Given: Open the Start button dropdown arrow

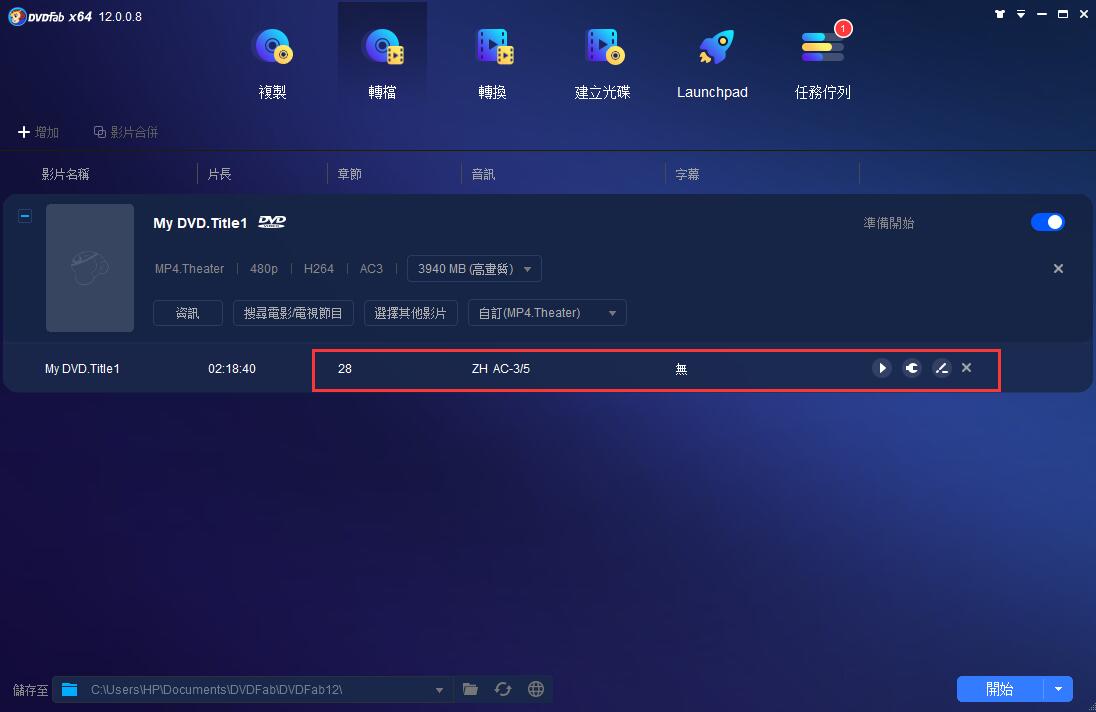Looking at the screenshot, I should [1058, 689].
